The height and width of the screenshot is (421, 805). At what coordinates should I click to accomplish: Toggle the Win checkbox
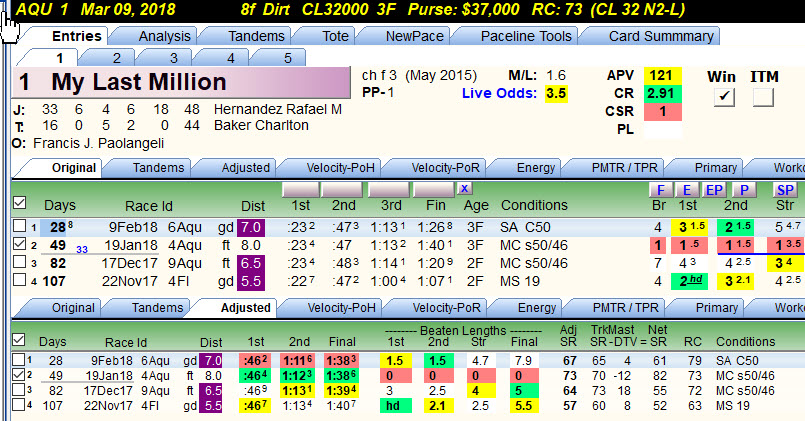click(x=724, y=97)
